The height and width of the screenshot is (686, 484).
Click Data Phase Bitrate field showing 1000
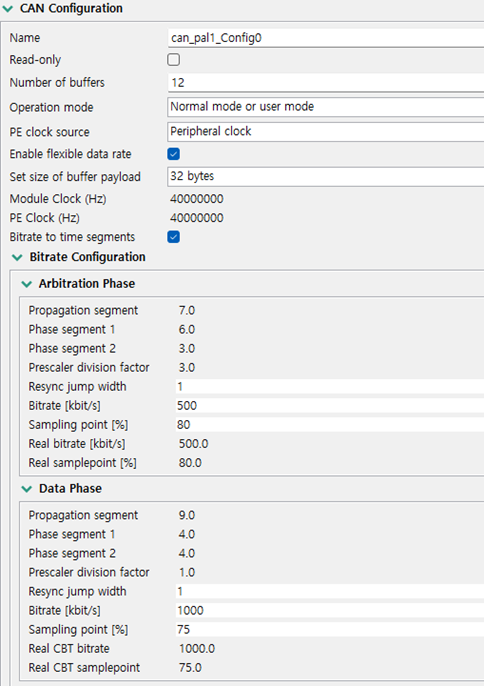pos(330,610)
